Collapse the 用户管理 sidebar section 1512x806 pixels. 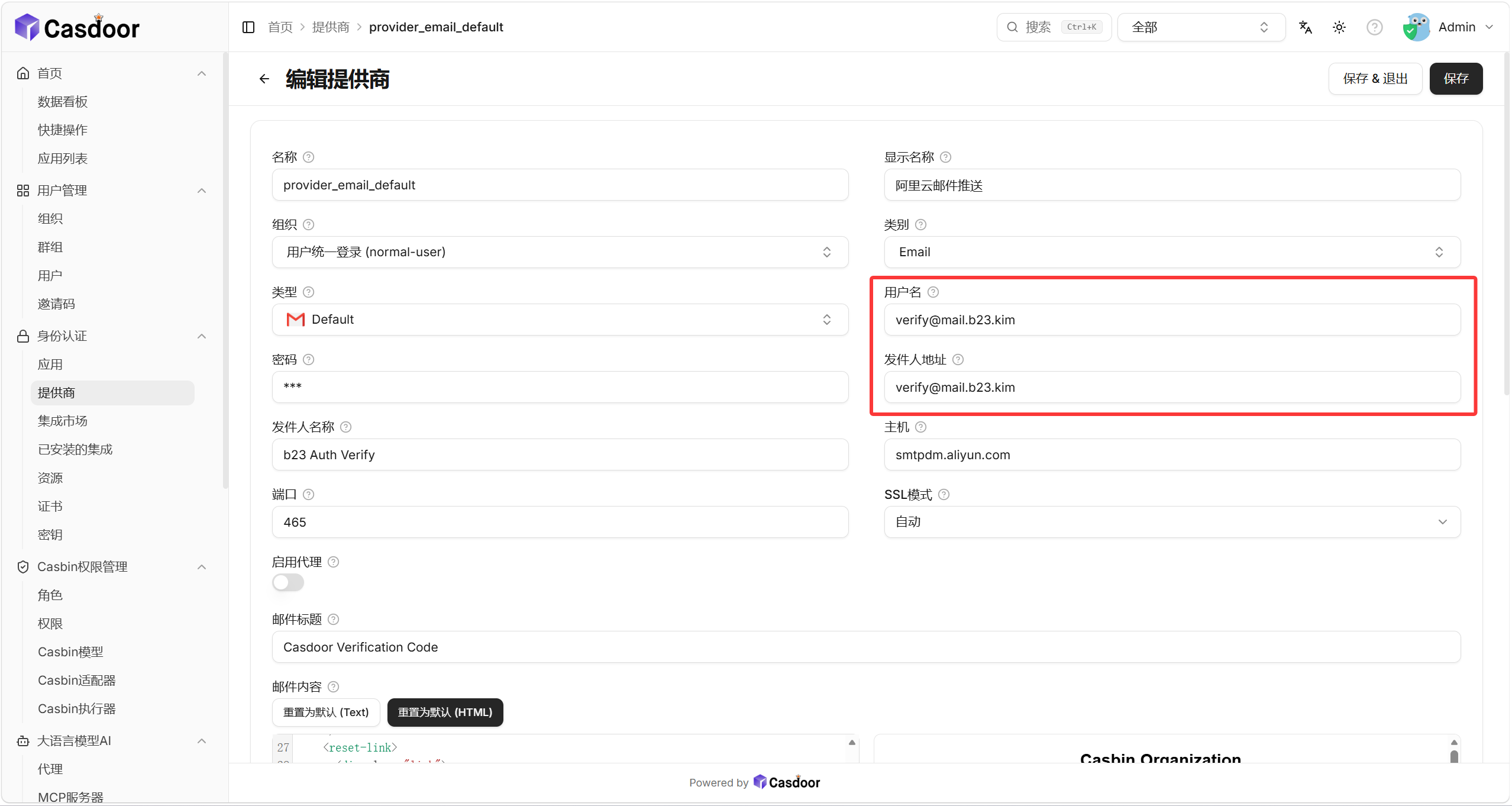point(202,191)
